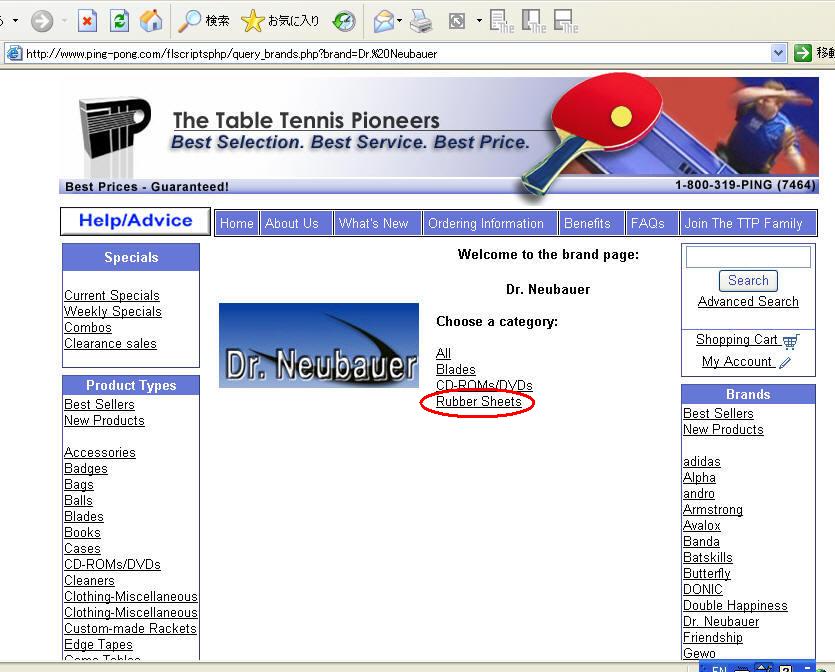Open the Armstrong brand link
The height and width of the screenshot is (672, 835).
coord(713,510)
